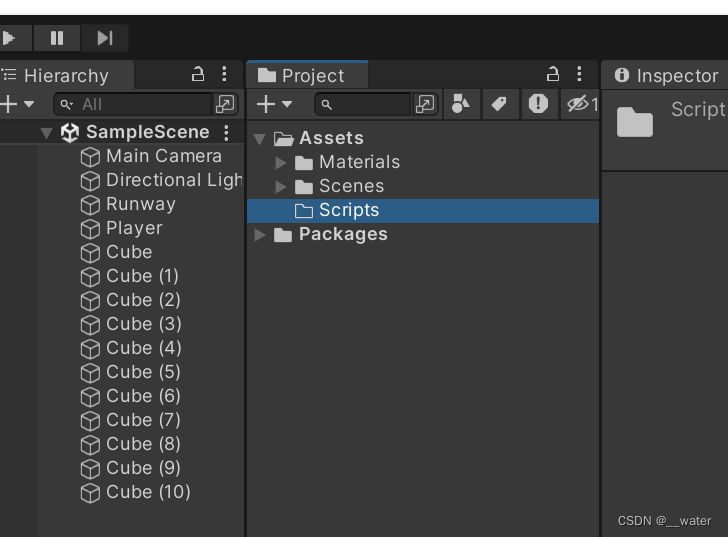The width and height of the screenshot is (728, 537).
Task: Select the Hierarchy tab
Action: pyautogui.click(x=66, y=76)
